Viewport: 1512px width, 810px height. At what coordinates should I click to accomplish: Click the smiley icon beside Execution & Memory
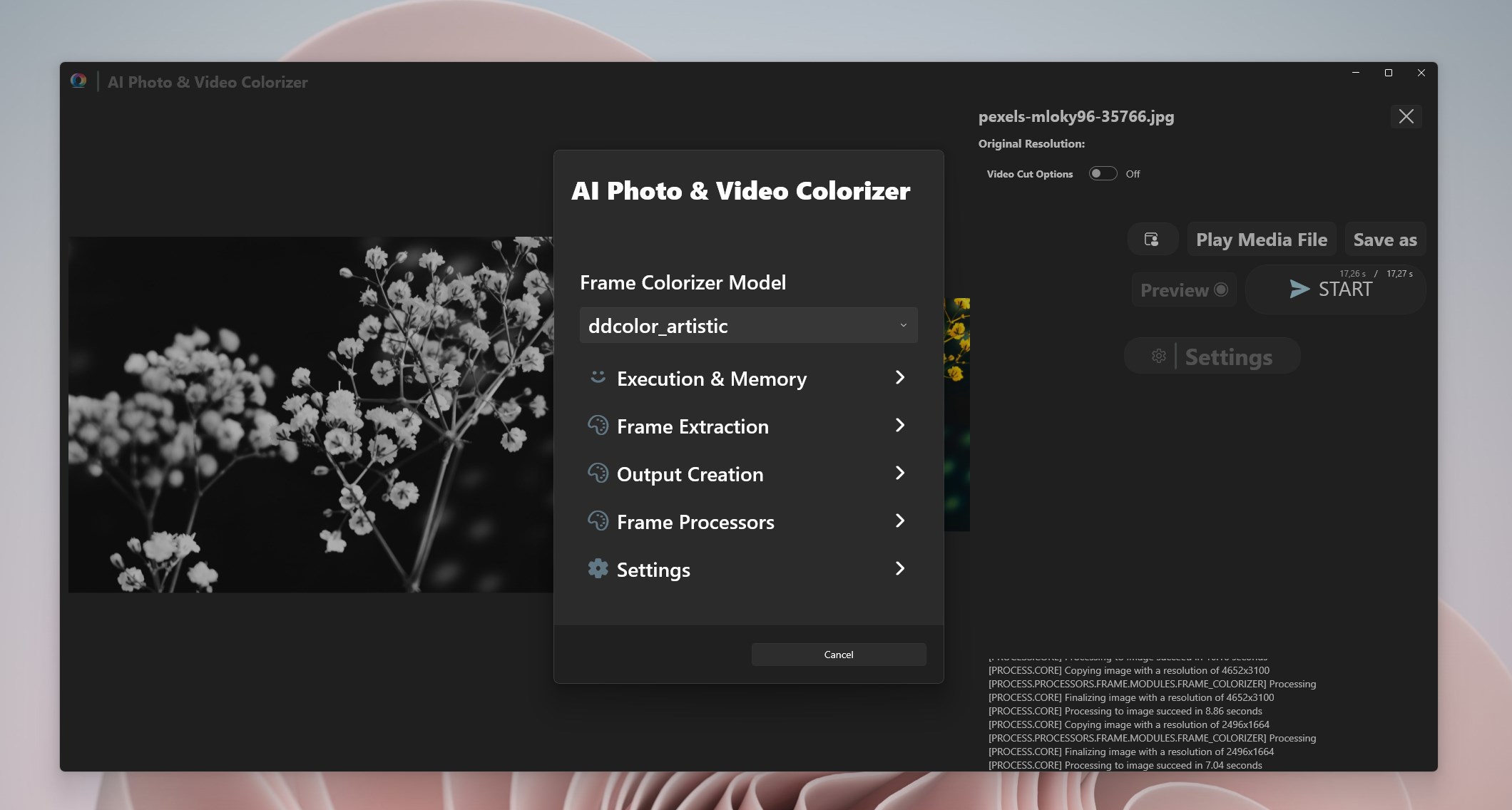(598, 379)
